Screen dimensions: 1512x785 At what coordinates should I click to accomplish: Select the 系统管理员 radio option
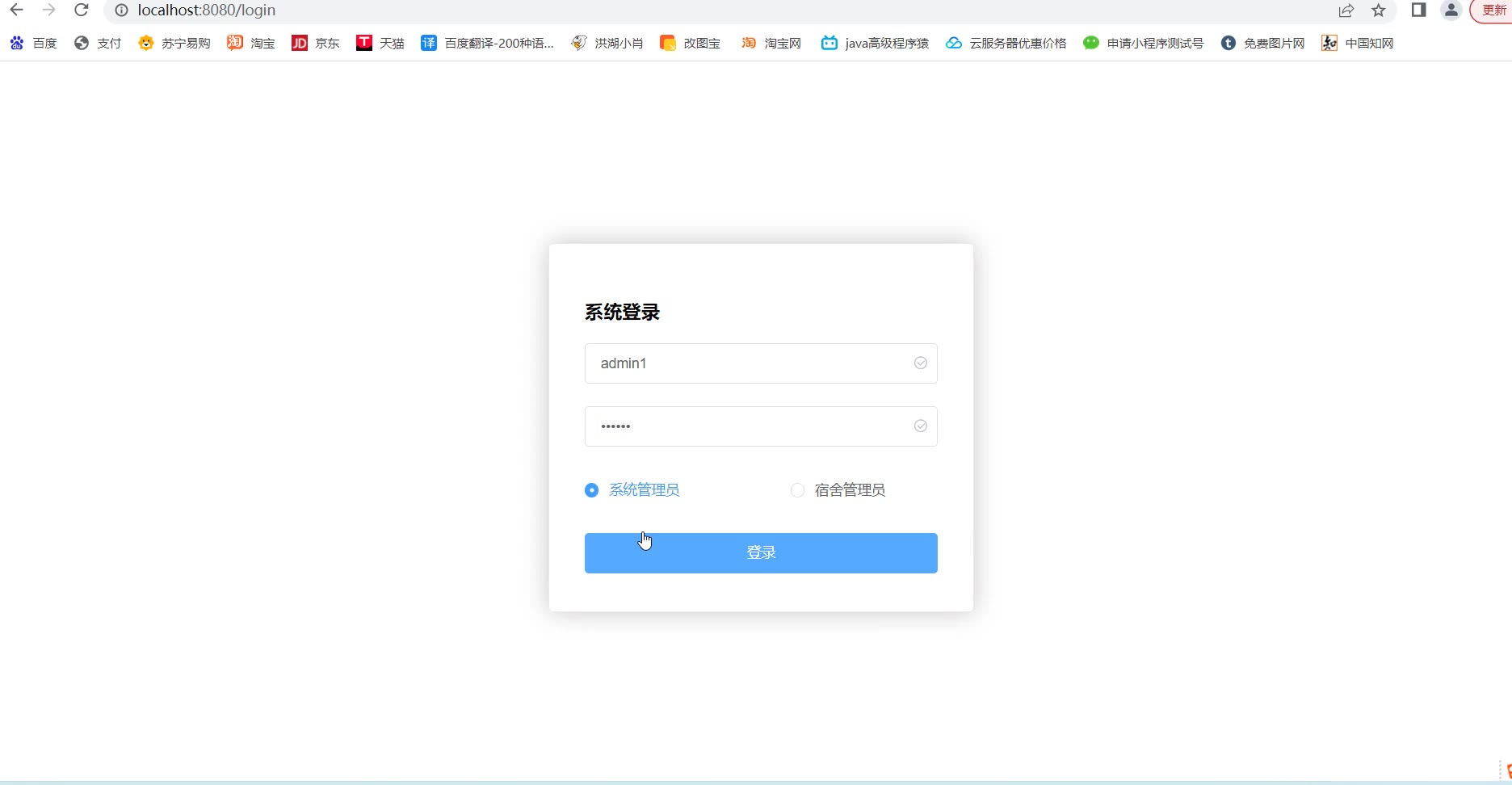(632, 490)
